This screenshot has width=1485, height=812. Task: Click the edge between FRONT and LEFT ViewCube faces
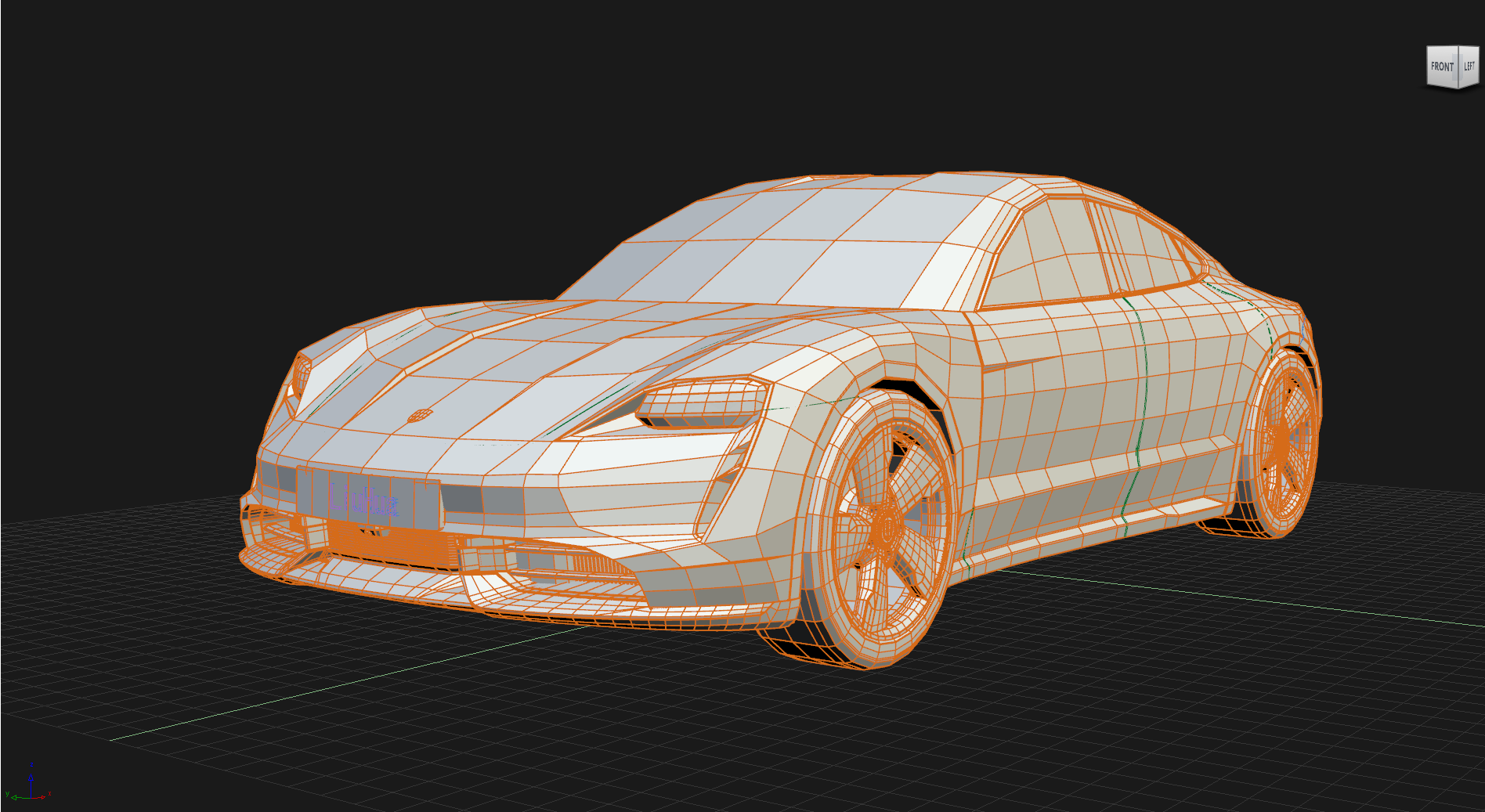pyautogui.click(x=1459, y=67)
